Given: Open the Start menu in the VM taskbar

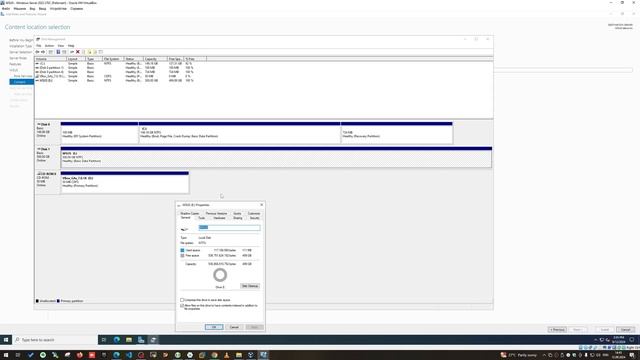Looking at the screenshot, I should point(6,340).
